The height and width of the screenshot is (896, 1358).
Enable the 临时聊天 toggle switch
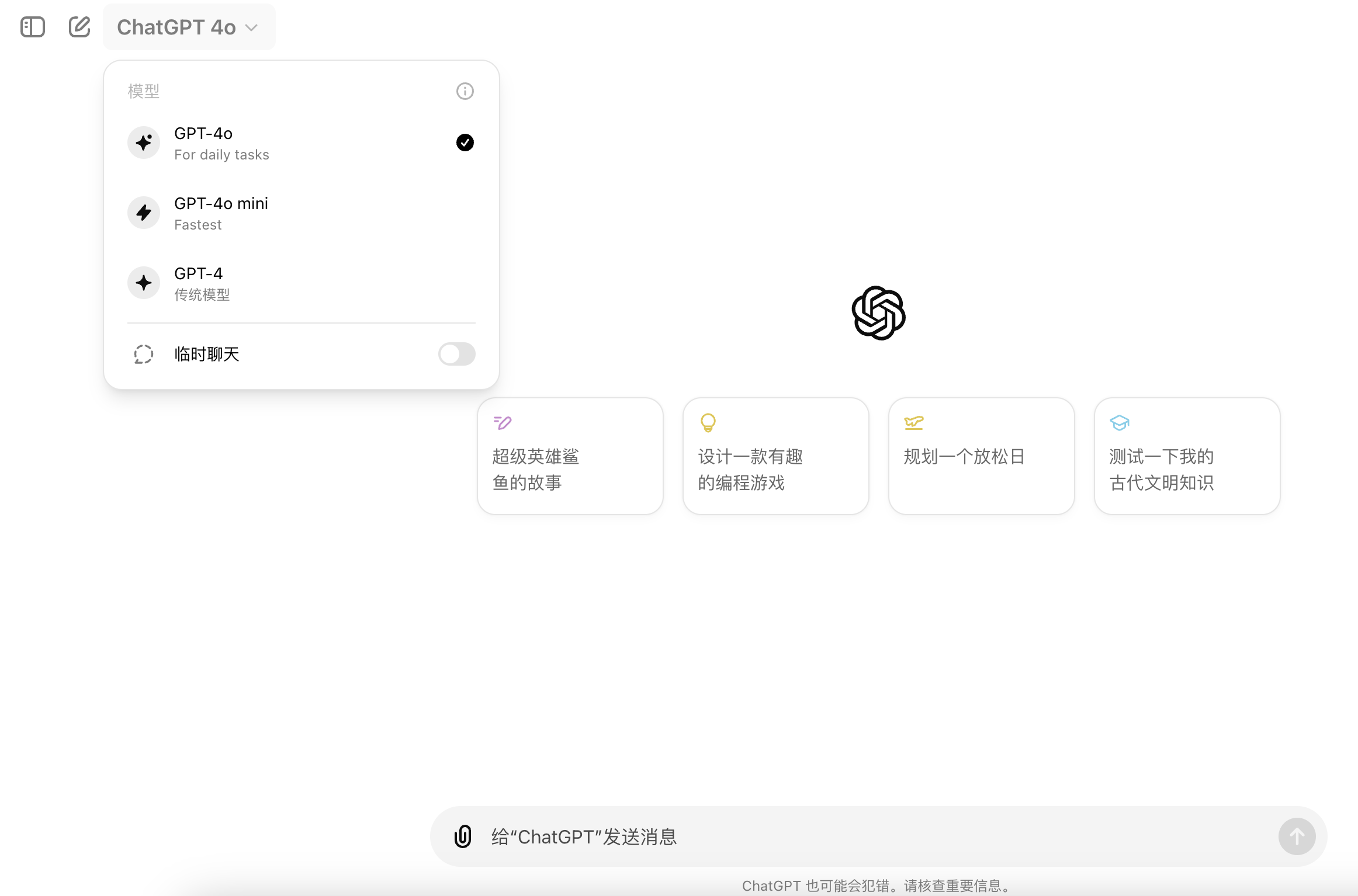point(457,354)
